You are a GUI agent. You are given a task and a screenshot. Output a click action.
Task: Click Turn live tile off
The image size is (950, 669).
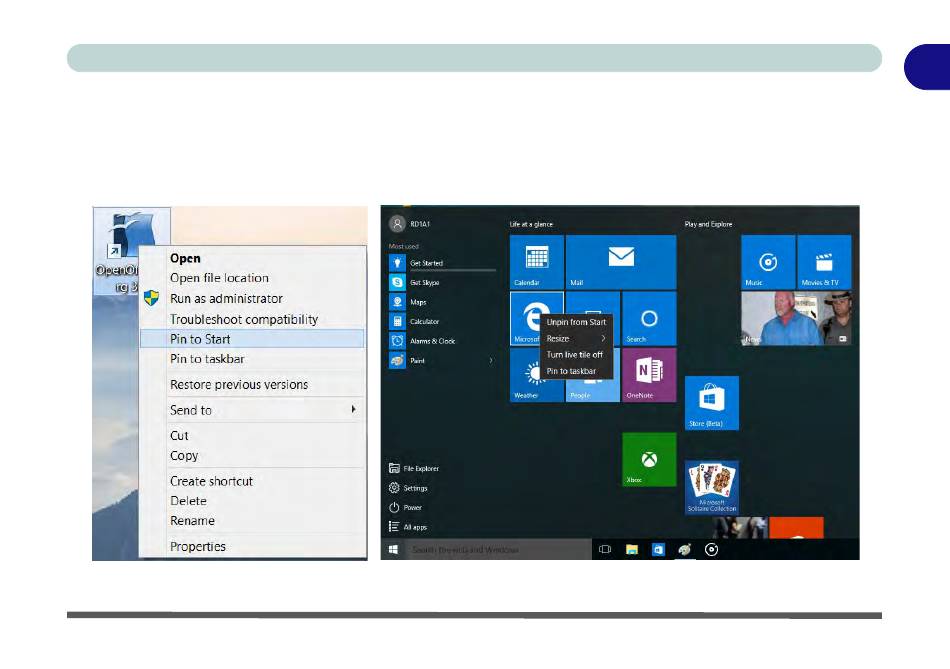(576, 355)
